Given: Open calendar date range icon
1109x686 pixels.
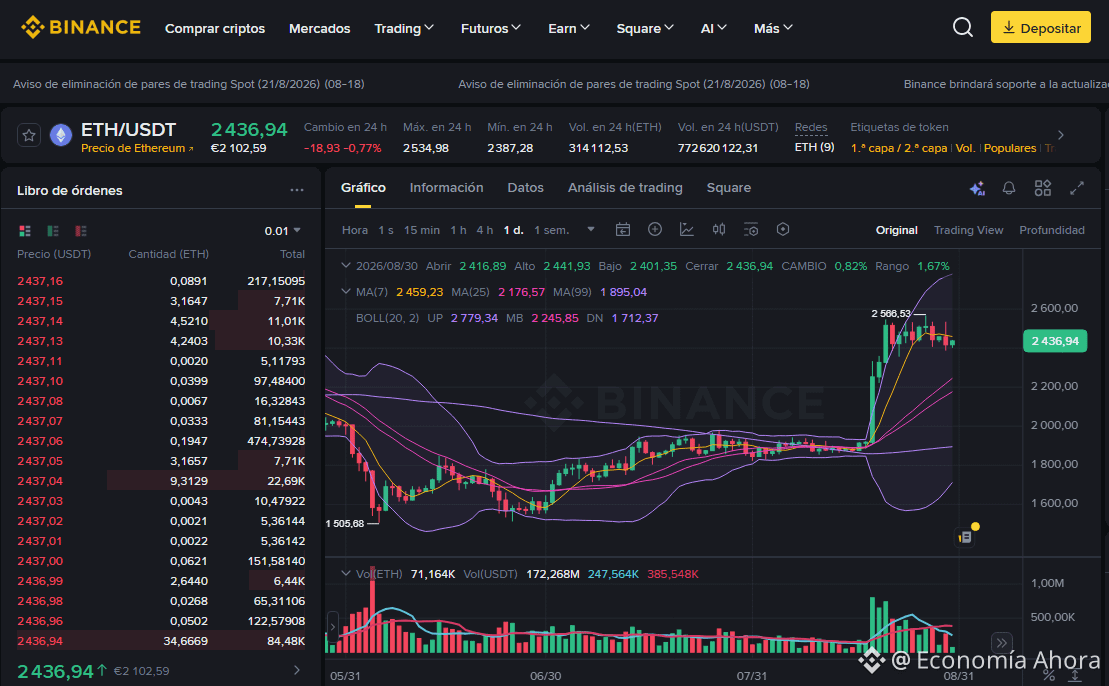Looking at the screenshot, I should click(x=622, y=229).
